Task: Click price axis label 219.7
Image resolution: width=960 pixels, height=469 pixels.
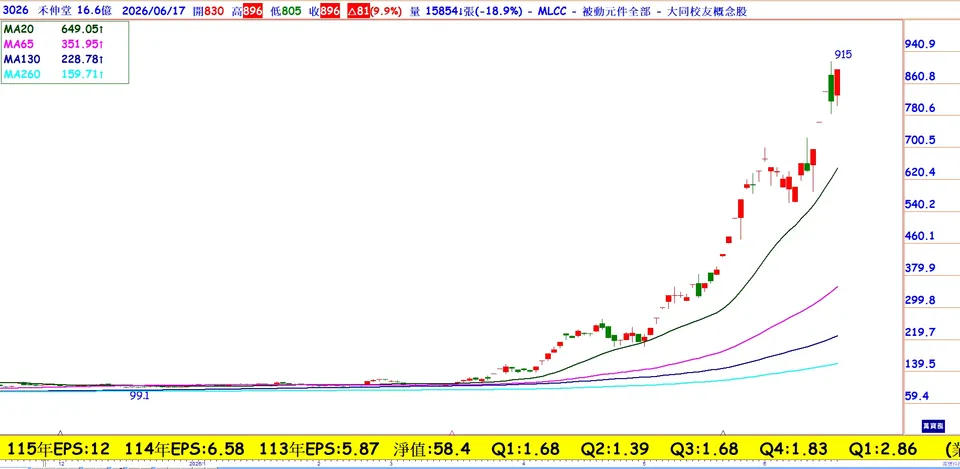Action: coord(920,332)
